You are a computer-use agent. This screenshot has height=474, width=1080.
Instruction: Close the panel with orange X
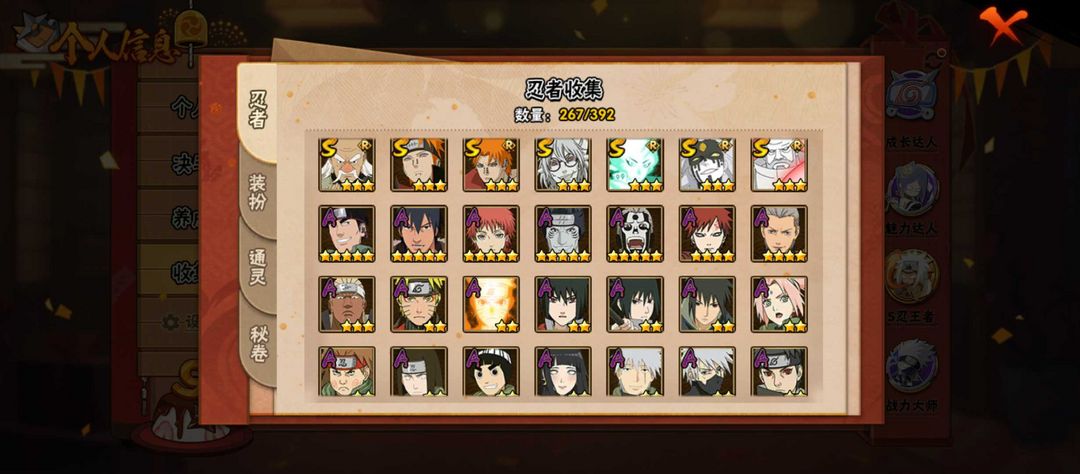(1003, 24)
